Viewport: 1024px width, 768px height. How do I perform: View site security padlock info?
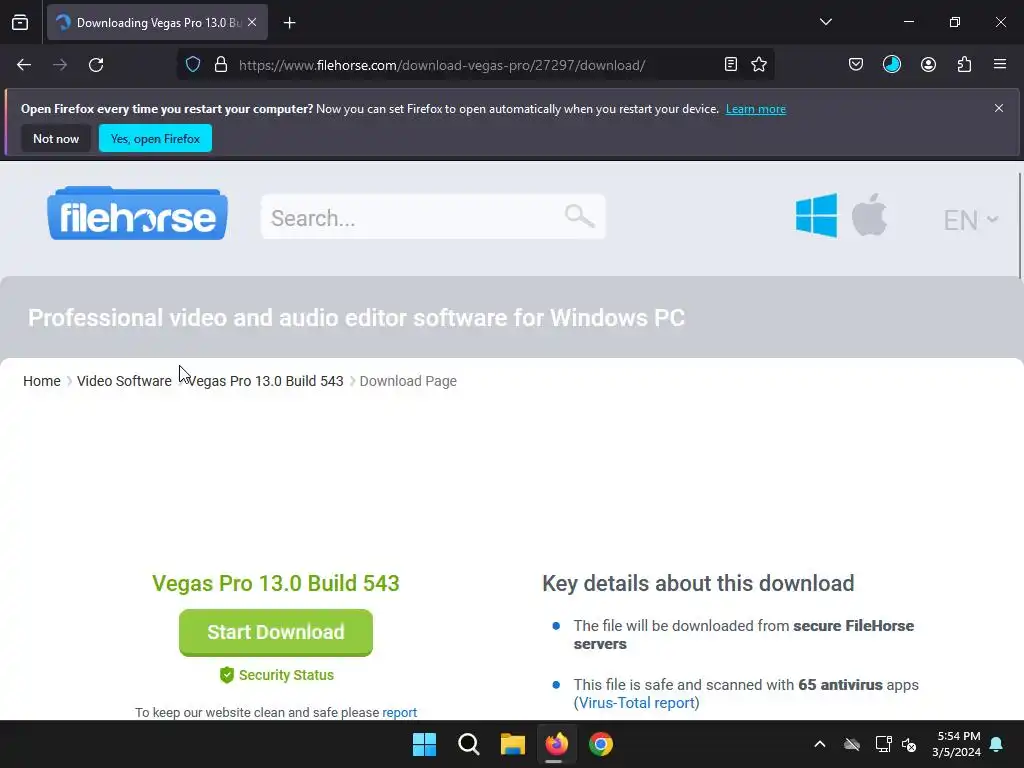pyautogui.click(x=221, y=65)
